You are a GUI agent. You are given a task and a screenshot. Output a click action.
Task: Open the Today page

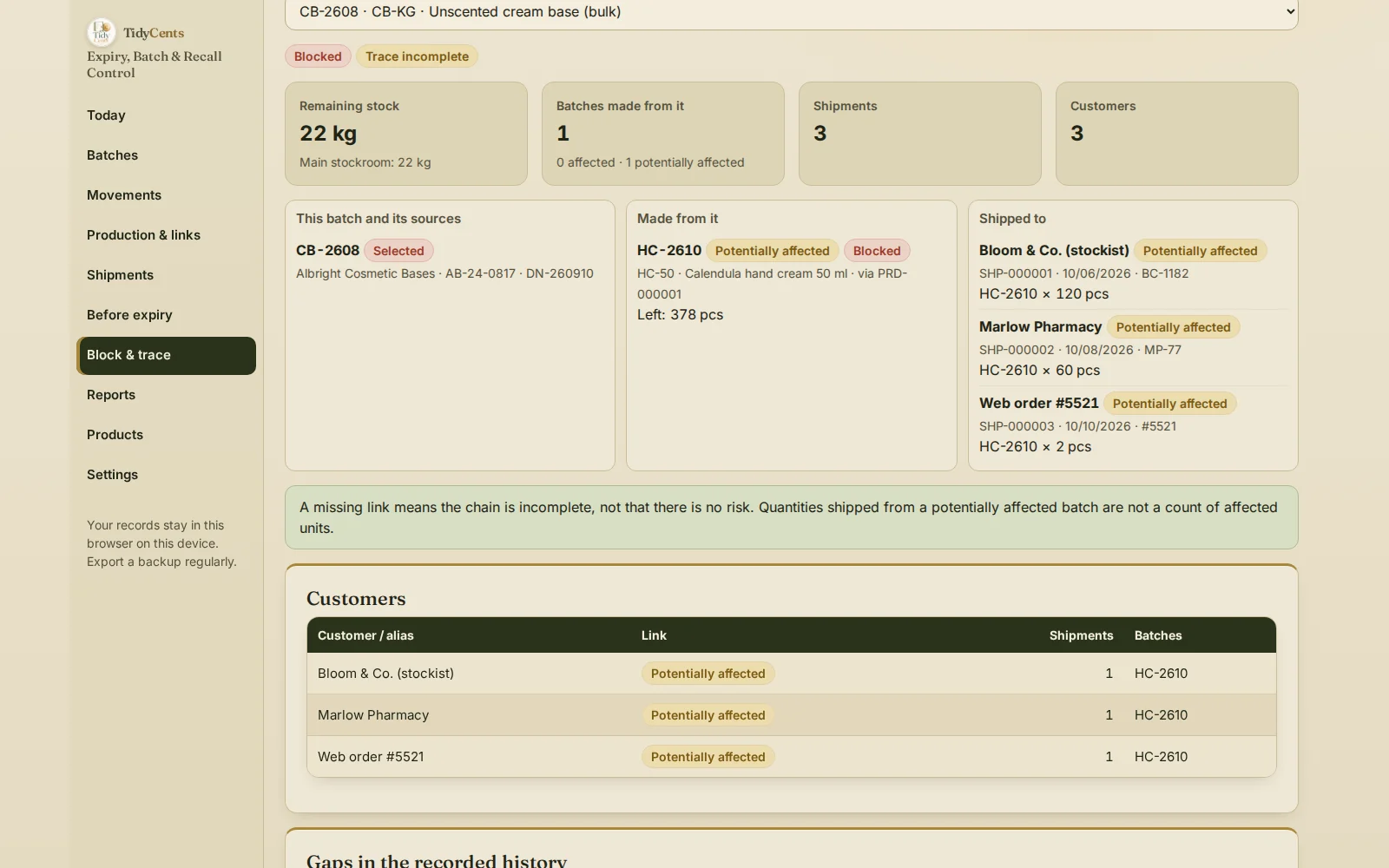click(166, 115)
